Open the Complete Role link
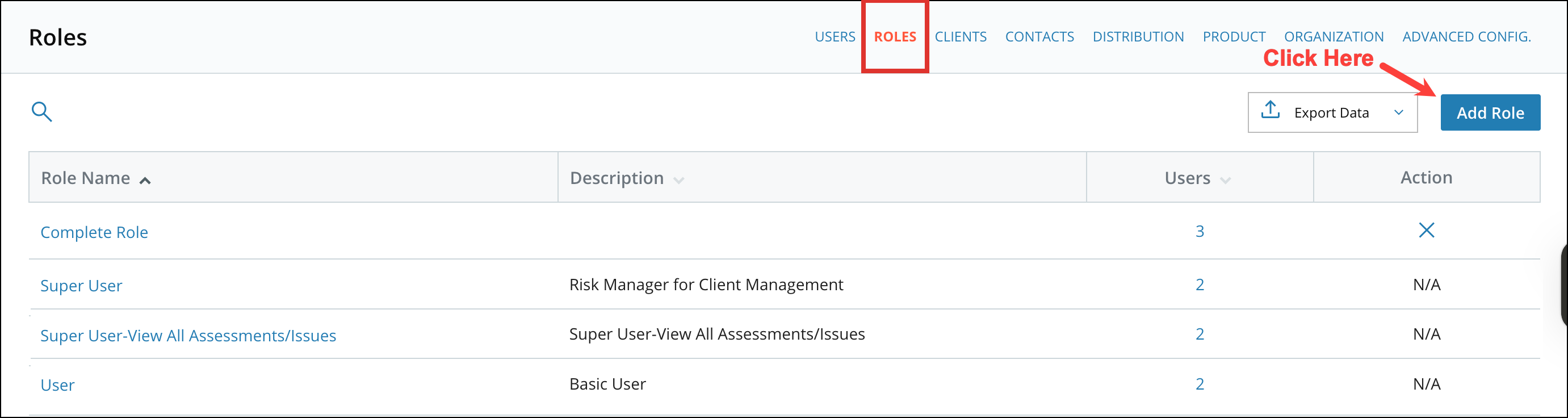The image size is (1568, 418). click(94, 233)
